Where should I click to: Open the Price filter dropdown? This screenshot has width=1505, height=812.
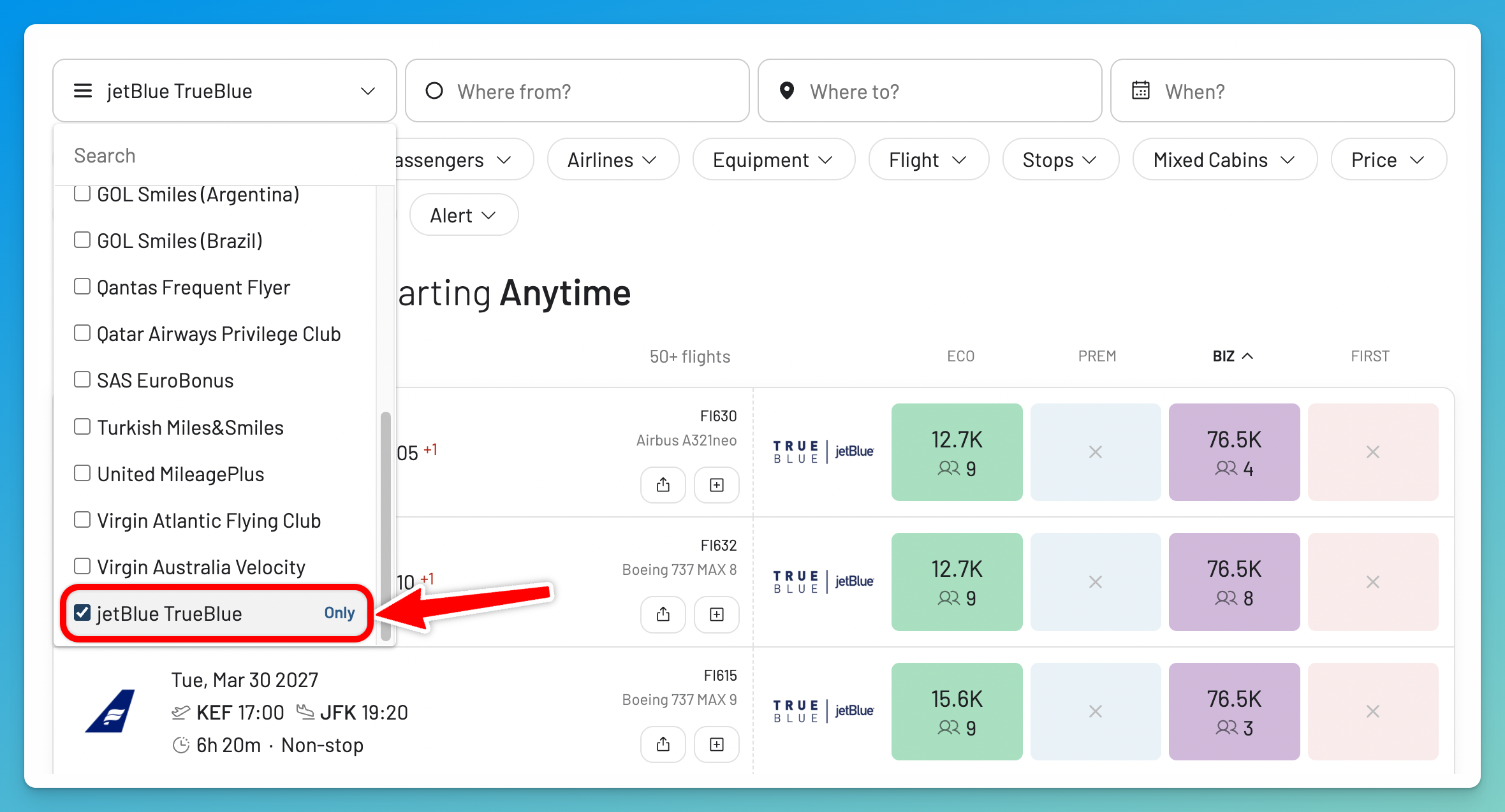[1389, 160]
